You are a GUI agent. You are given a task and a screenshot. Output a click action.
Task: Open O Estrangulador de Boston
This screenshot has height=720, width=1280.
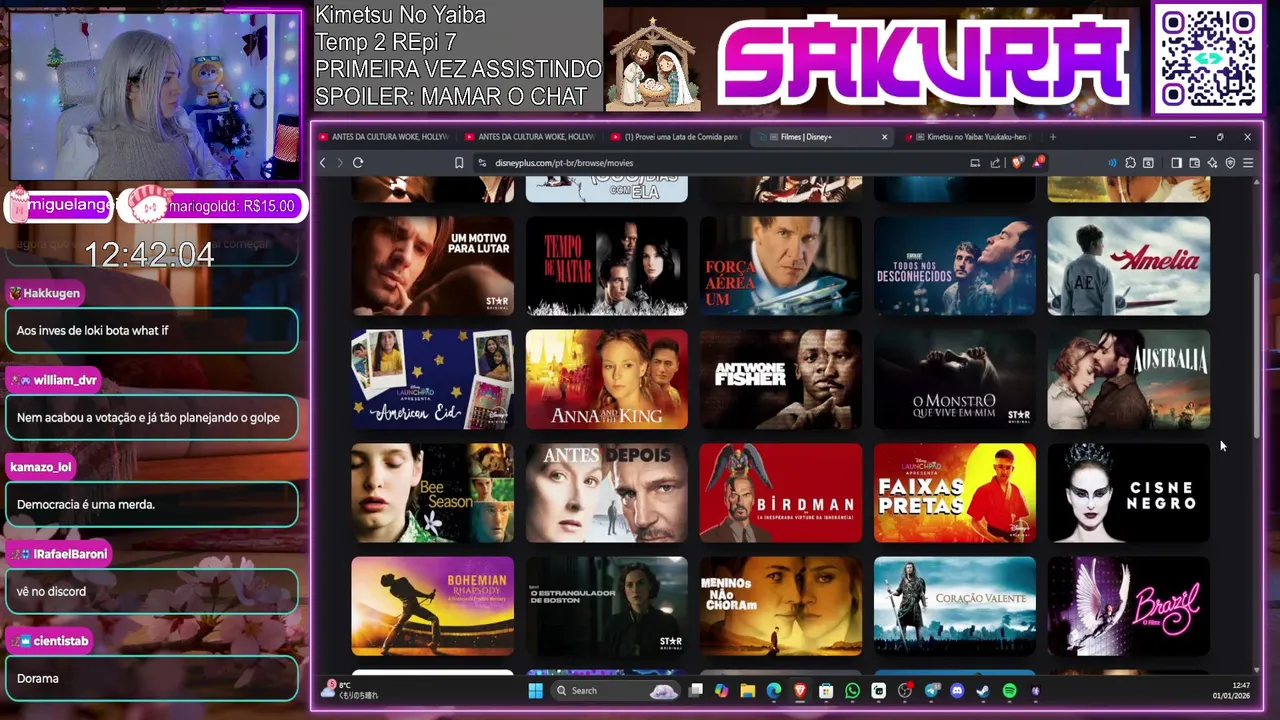(607, 606)
